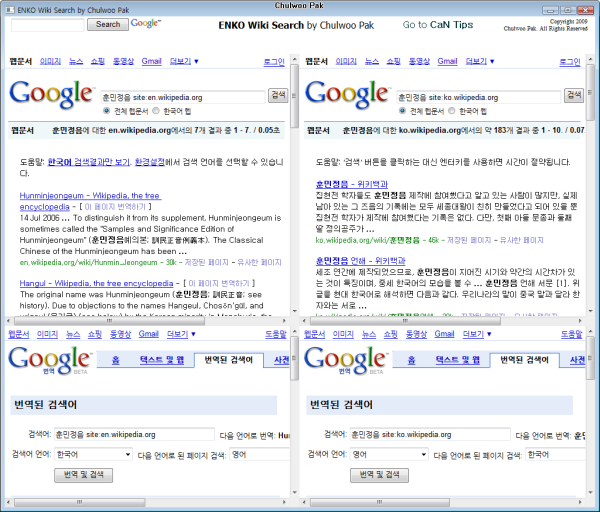This screenshot has width=600, height=512.
Task: Open Hunminjeongeum - Wikipedia result link
Action: 90,201
